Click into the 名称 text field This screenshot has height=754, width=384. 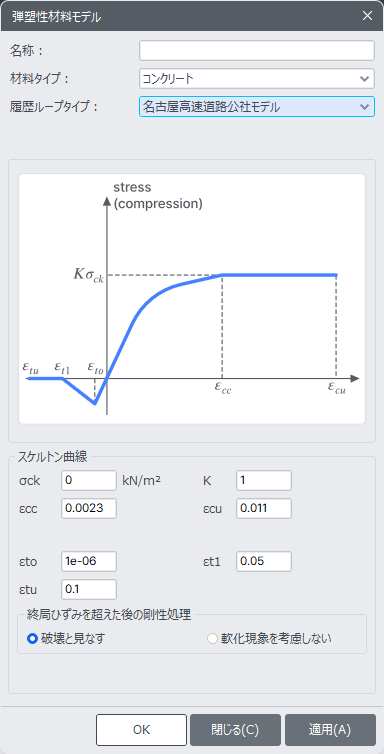tap(257, 50)
